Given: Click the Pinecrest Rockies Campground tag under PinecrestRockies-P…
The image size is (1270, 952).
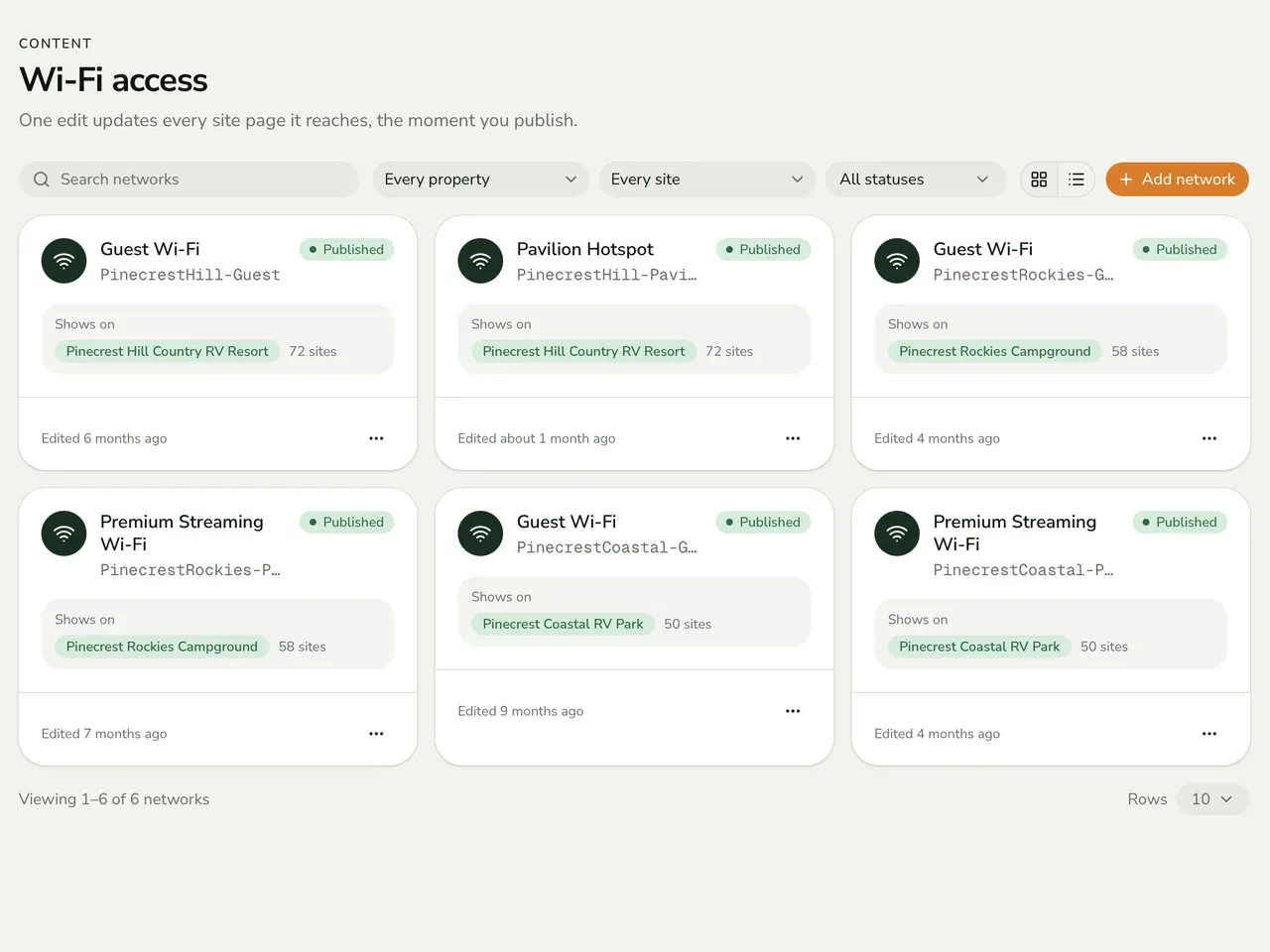Looking at the screenshot, I should point(162,647).
